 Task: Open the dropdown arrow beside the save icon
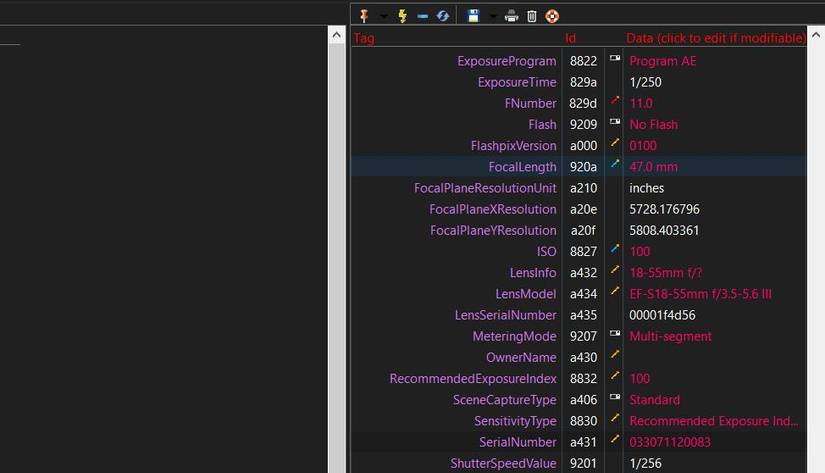[492, 17]
